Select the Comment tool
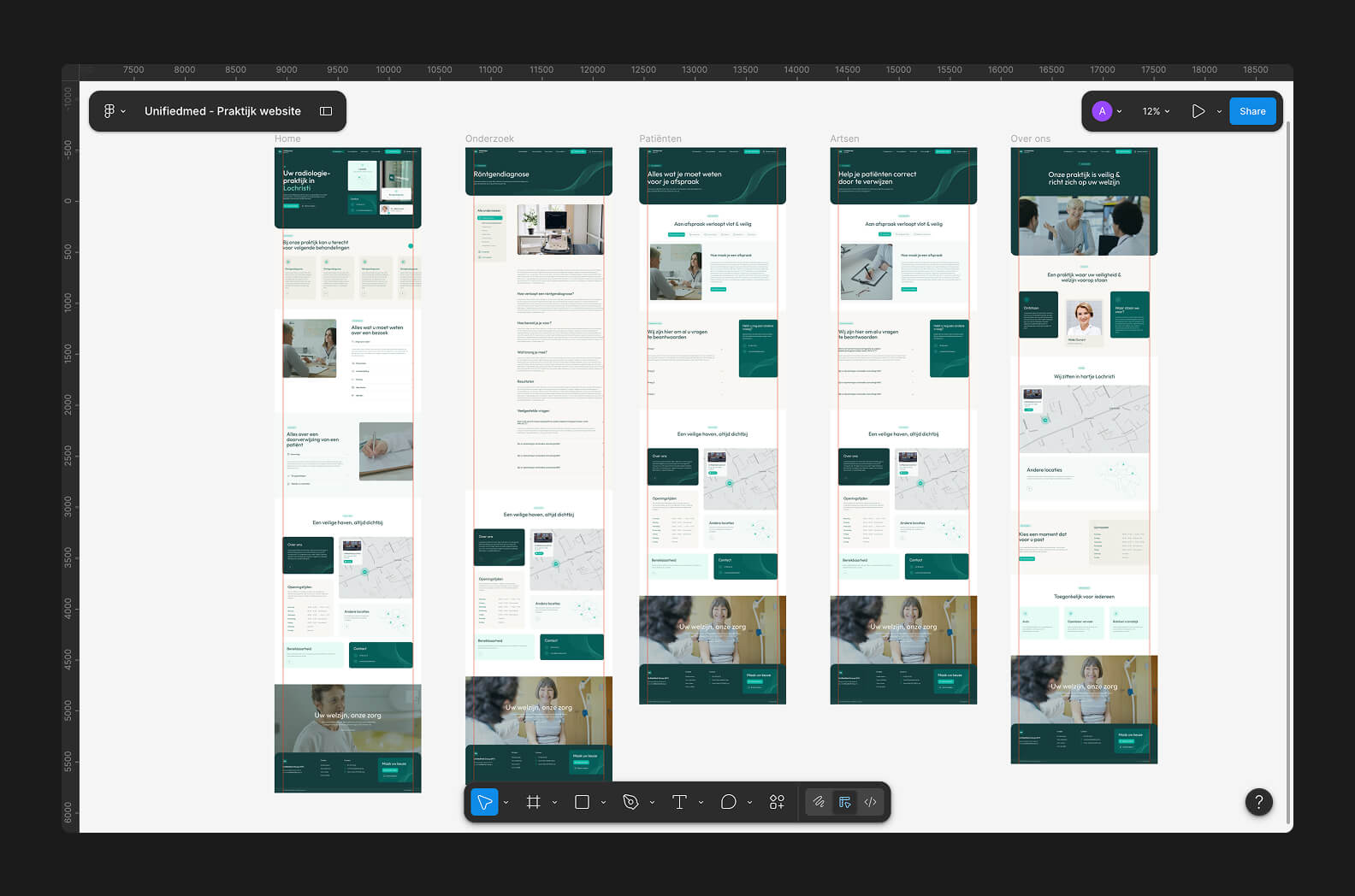This screenshot has width=1355, height=896. click(729, 802)
